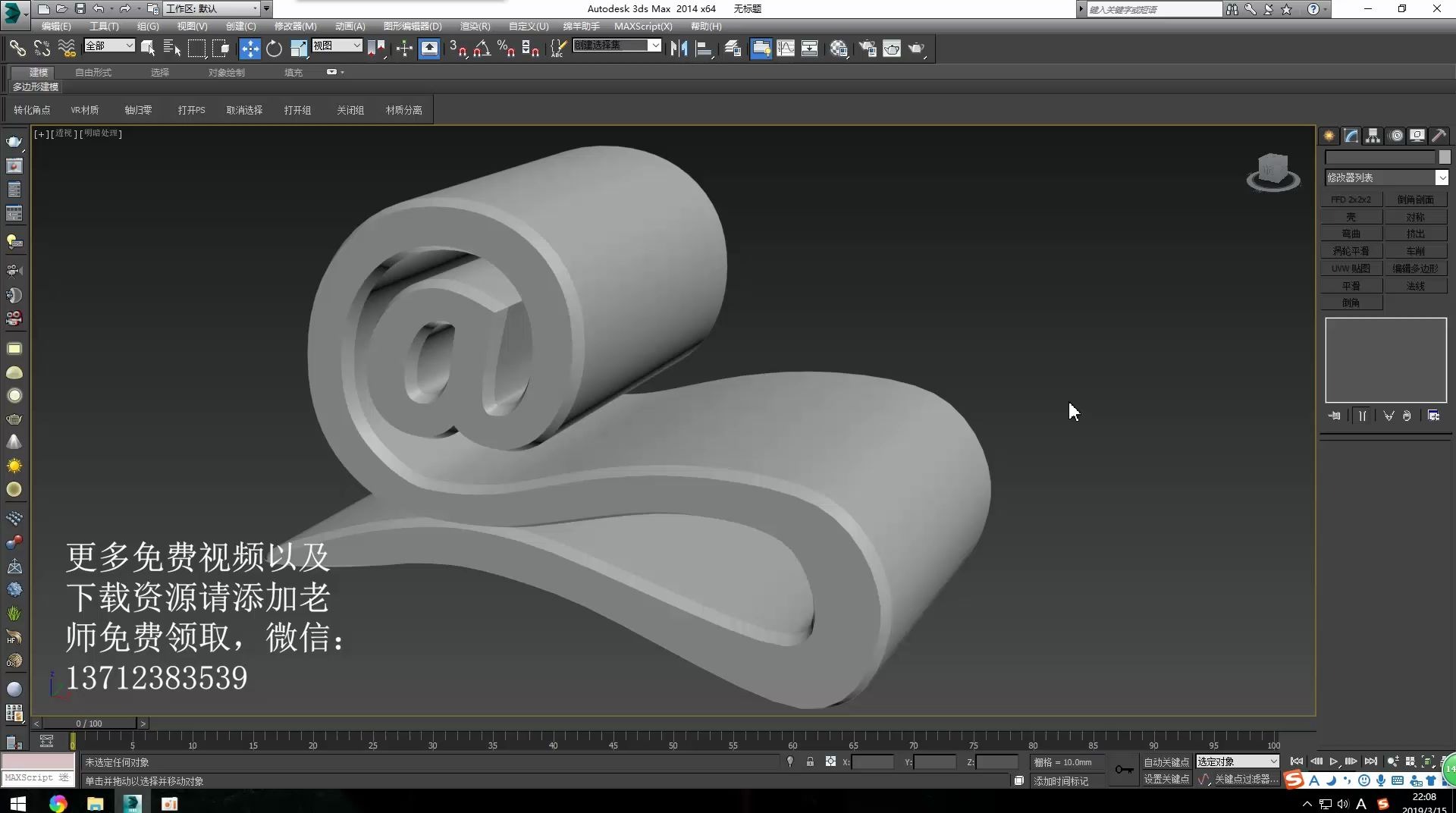Select the Select and Move tool
Viewport: 1456px width, 813px height.
[x=249, y=48]
